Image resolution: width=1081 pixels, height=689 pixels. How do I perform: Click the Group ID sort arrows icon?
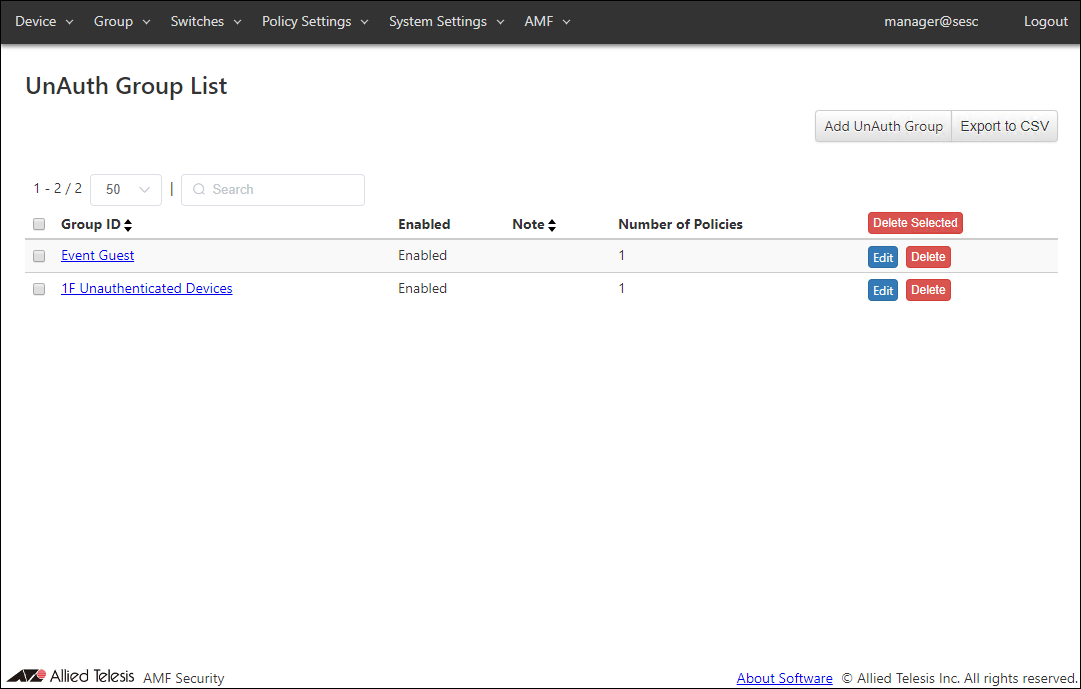click(x=128, y=225)
